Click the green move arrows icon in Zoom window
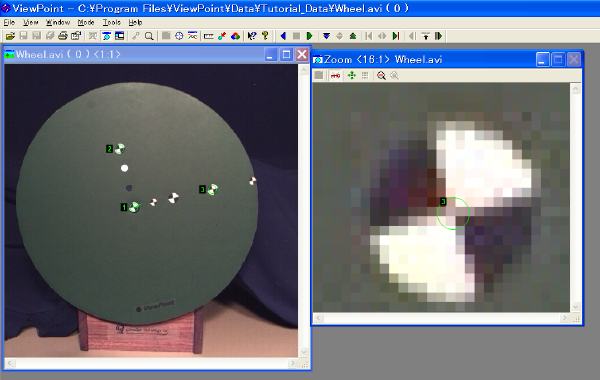 pyautogui.click(x=351, y=75)
